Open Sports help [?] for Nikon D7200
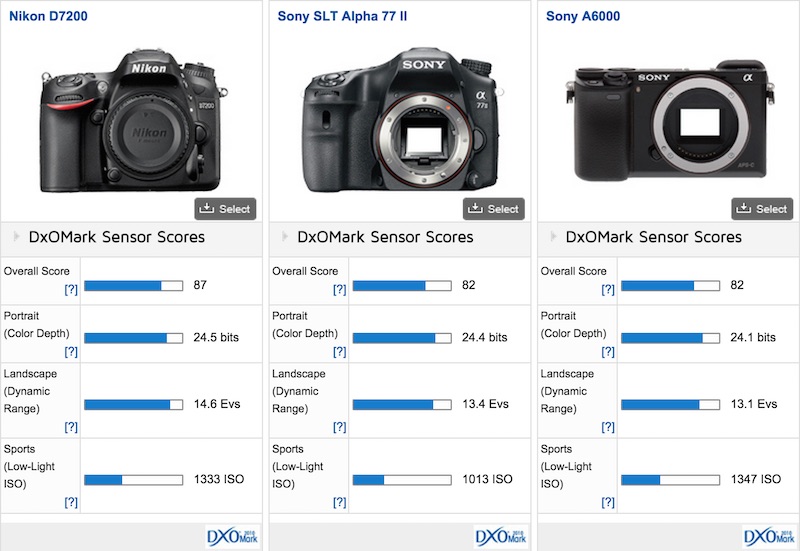The width and height of the screenshot is (800, 551). point(71,502)
